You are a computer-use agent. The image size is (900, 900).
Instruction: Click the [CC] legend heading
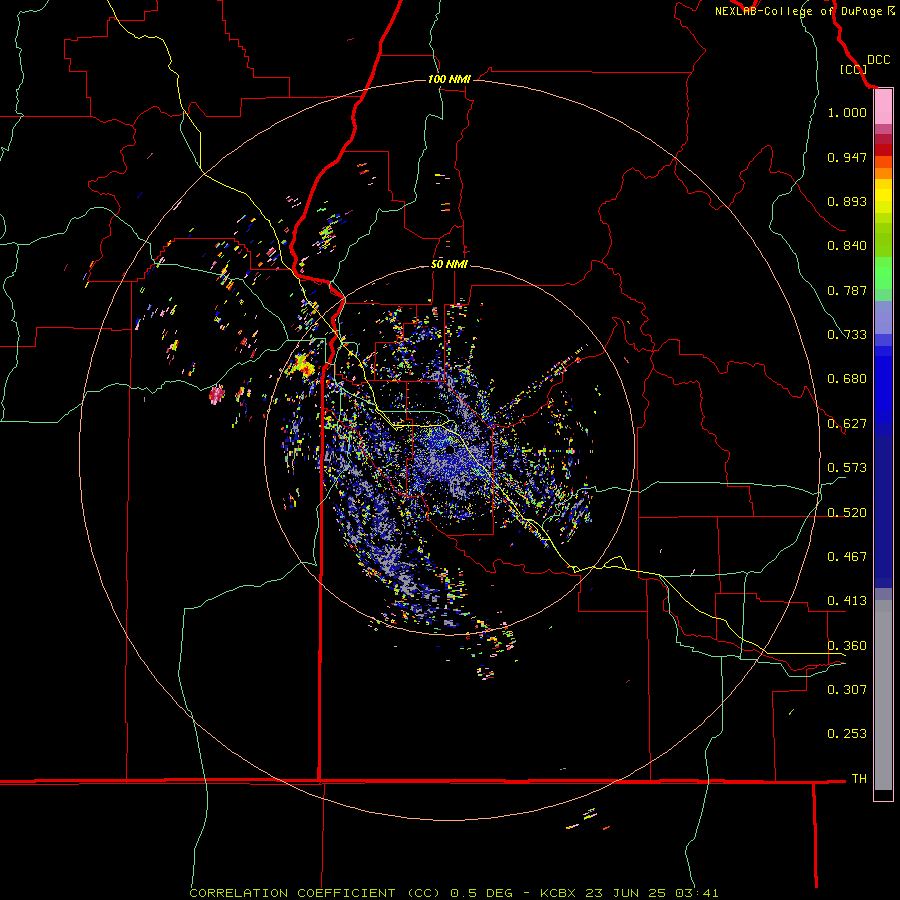click(853, 69)
